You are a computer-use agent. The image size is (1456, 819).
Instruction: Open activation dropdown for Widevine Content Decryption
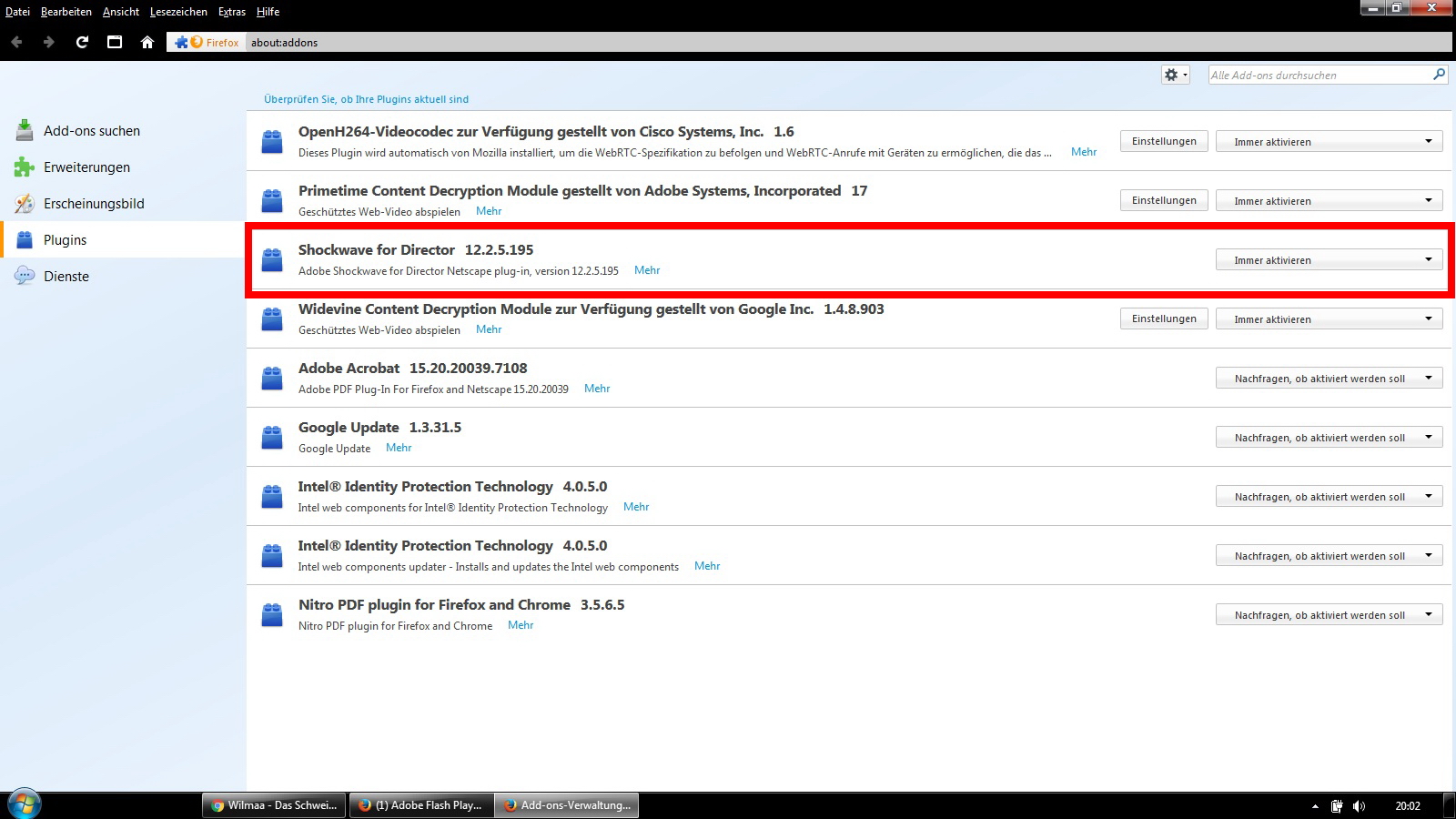point(1329,318)
